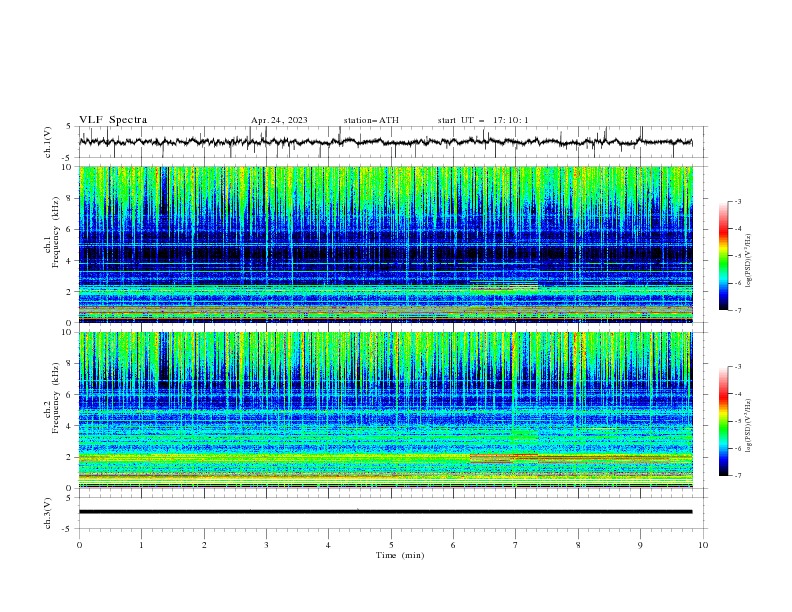Click the time axis tick label '0'
The height and width of the screenshot is (612, 792).
79,545
